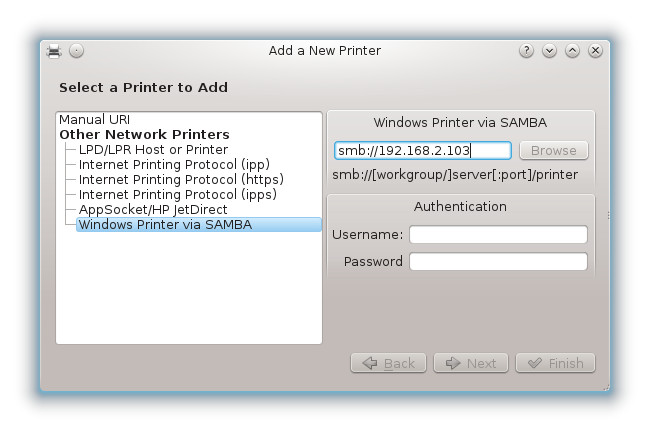Click the Select a Printer to Add heading
This screenshot has width=650, height=431.
143,87
